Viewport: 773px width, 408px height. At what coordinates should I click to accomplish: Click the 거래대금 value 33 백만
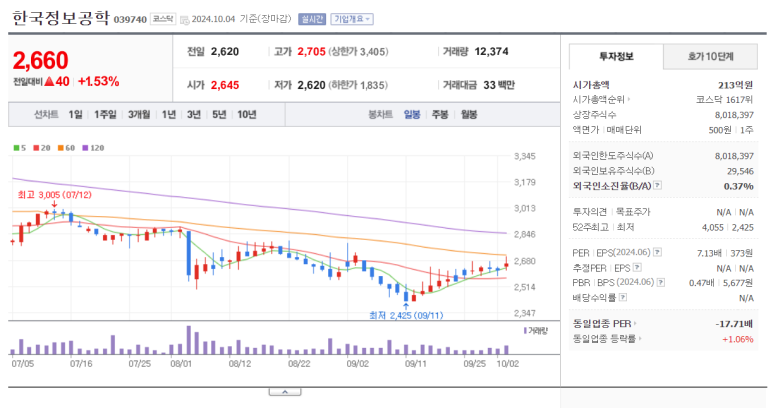pyautogui.click(x=499, y=85)
